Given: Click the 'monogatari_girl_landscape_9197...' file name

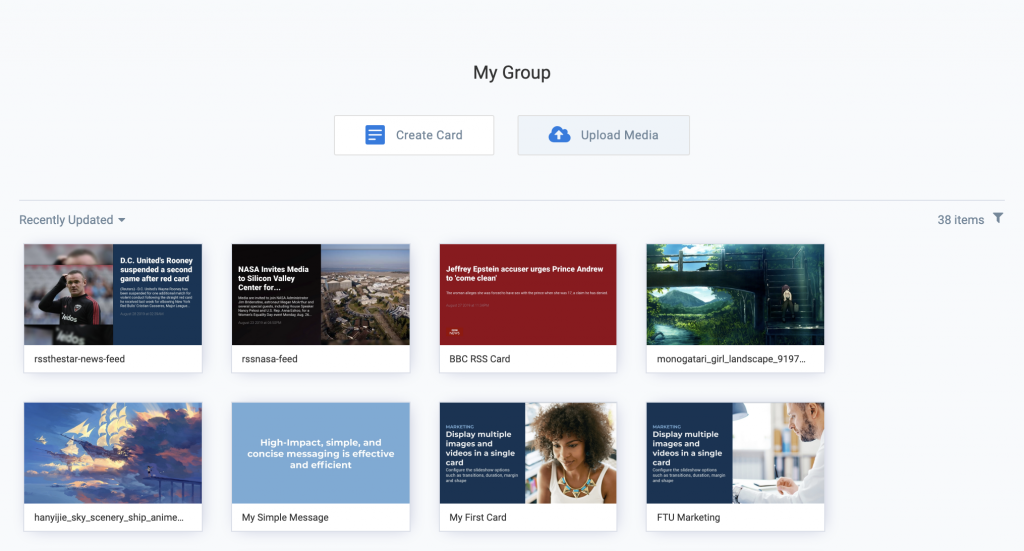Looking at the screenshot, I should pyautogui.click(x=731, y=359).
